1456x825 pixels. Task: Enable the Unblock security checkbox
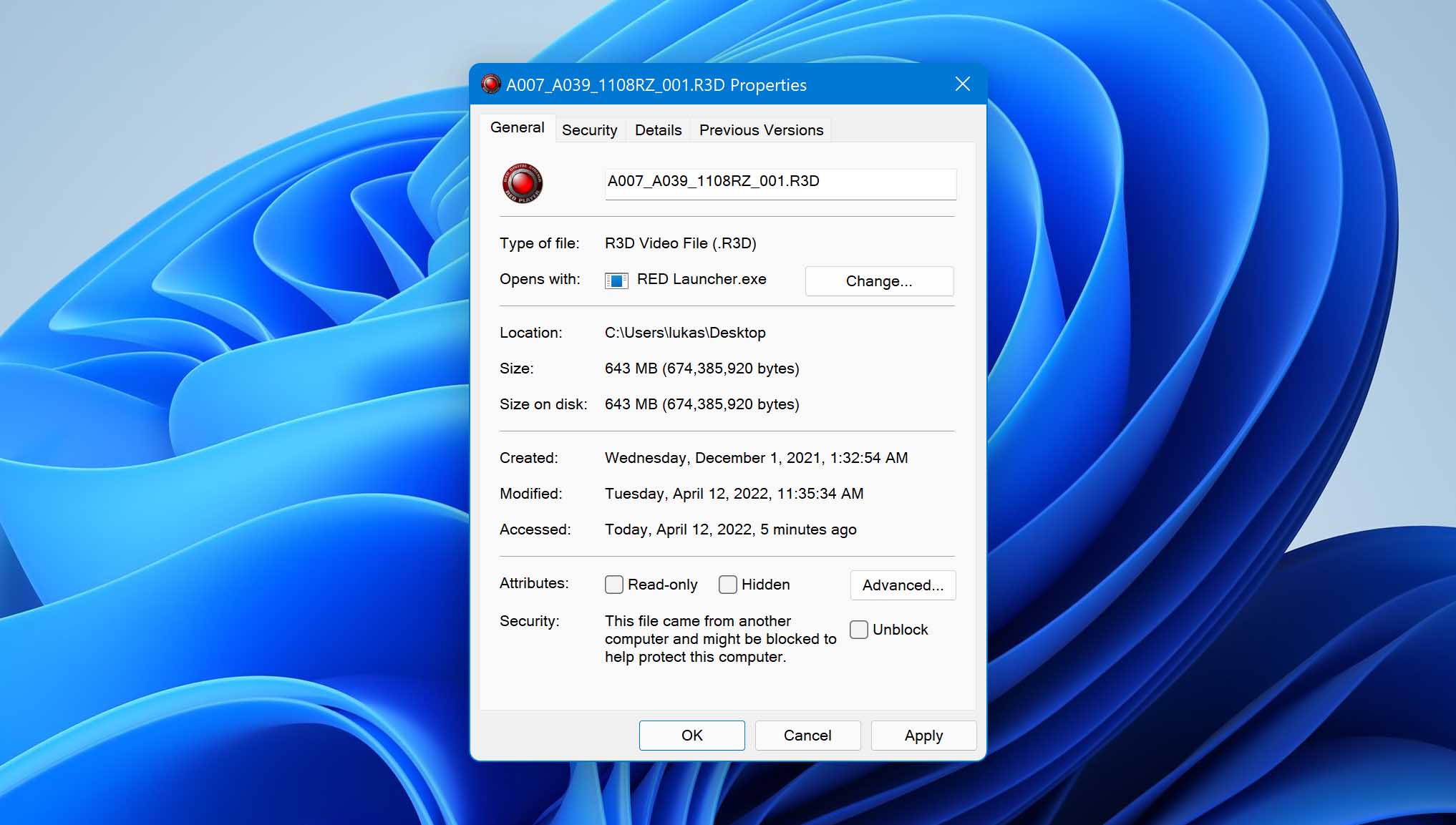[x=859, y=628]
